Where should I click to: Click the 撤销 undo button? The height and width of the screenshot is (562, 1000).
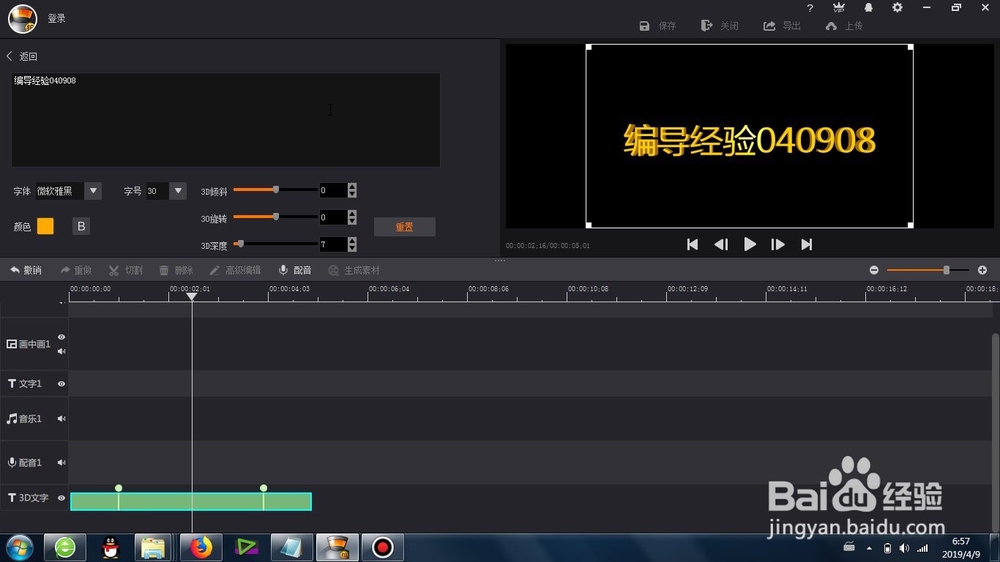(26, 270)
